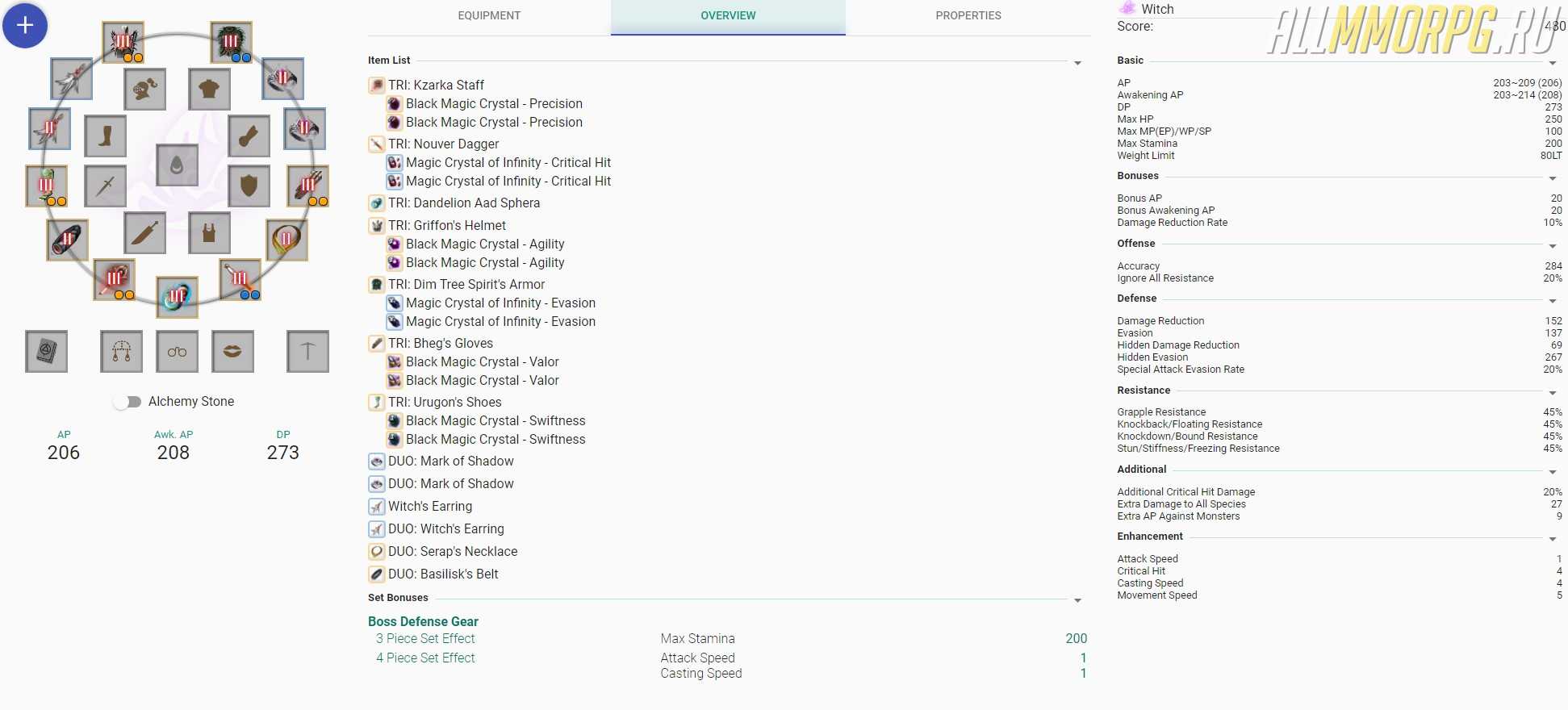Click the Ignore All Resistance stat row
Screen dimensions: 1568x710
click(x=1340, y=278)
